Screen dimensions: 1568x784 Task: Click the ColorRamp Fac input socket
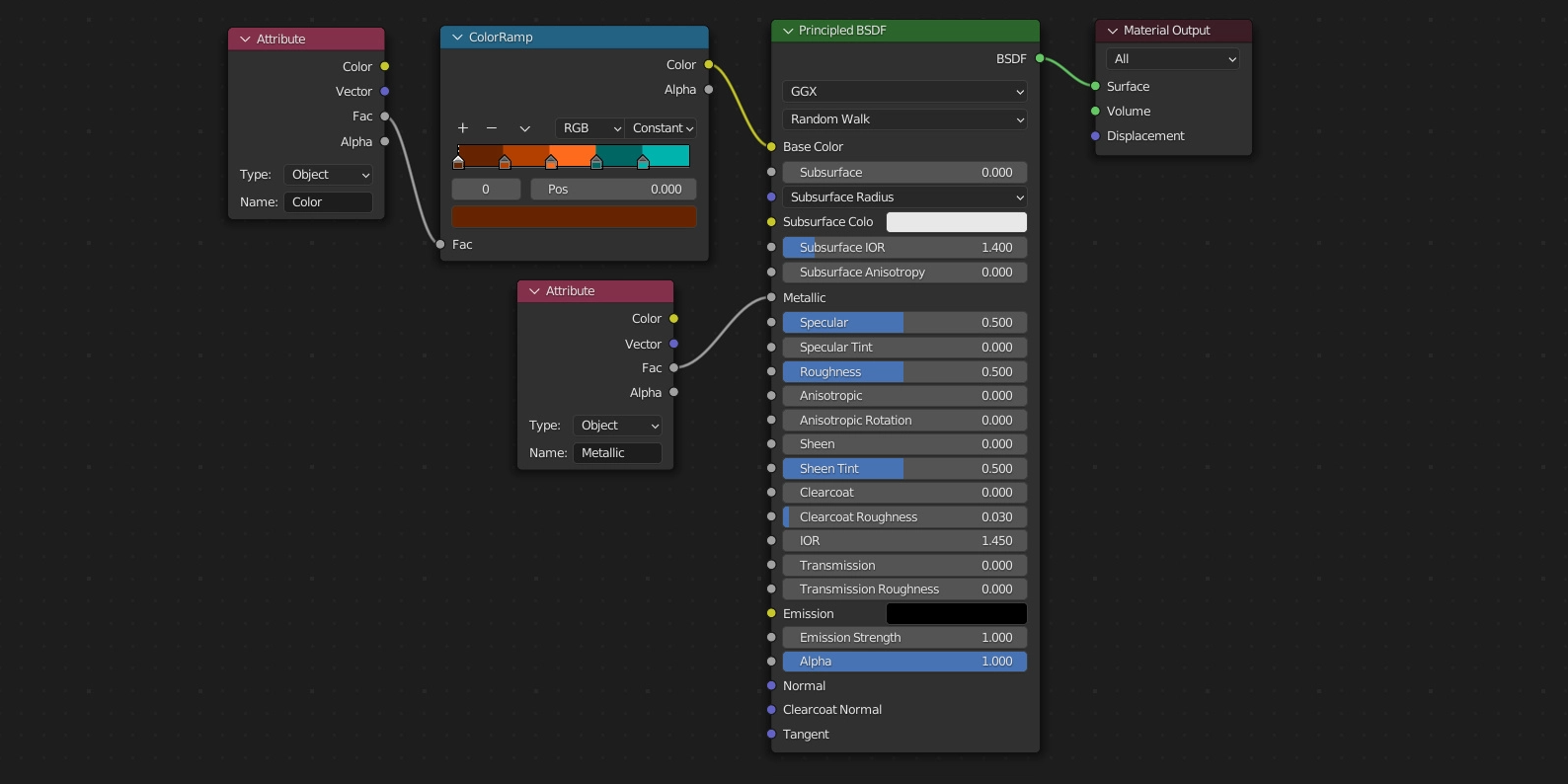coord(440,245)
